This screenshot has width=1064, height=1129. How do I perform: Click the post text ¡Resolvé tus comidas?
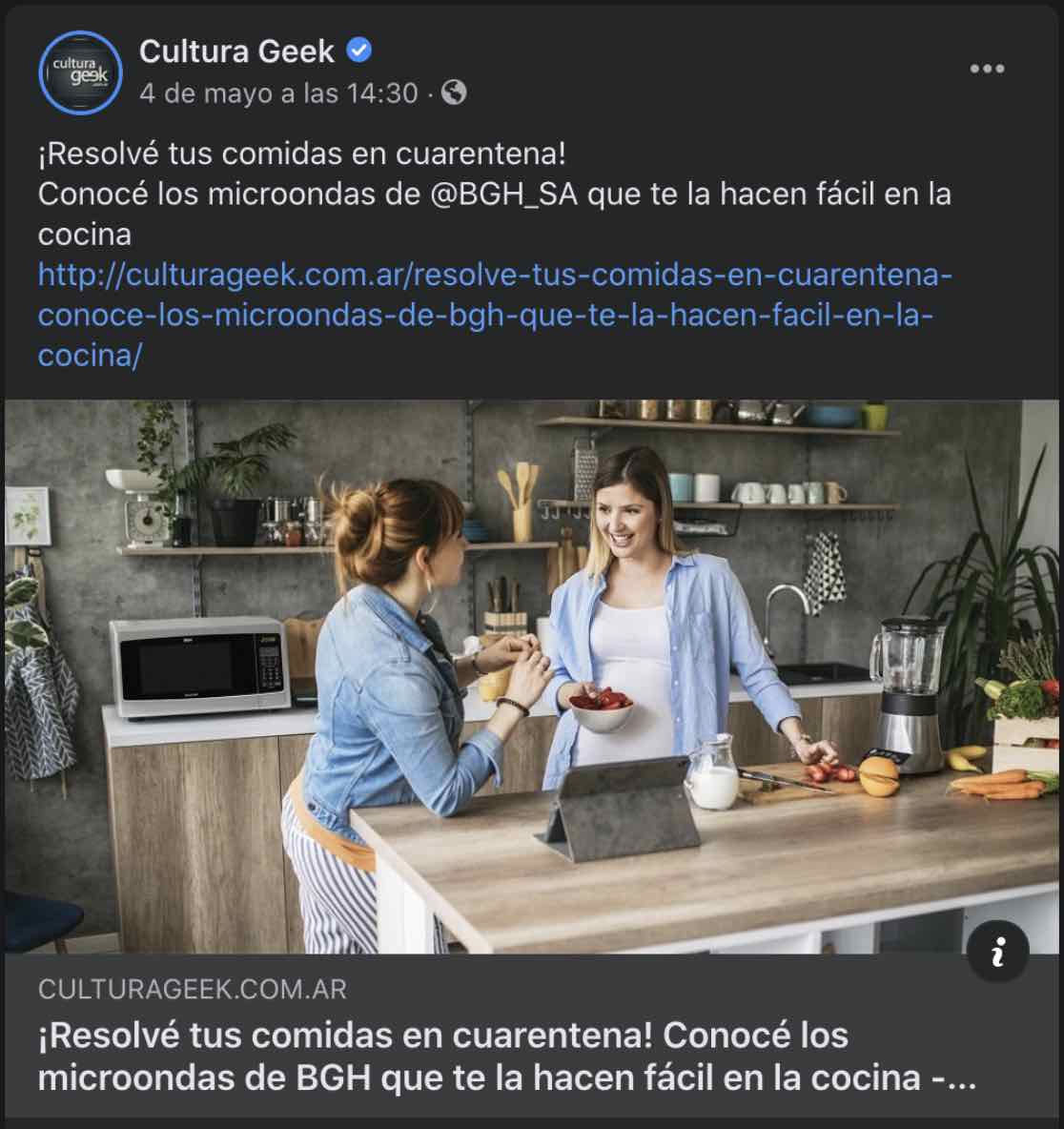(301, 154)
